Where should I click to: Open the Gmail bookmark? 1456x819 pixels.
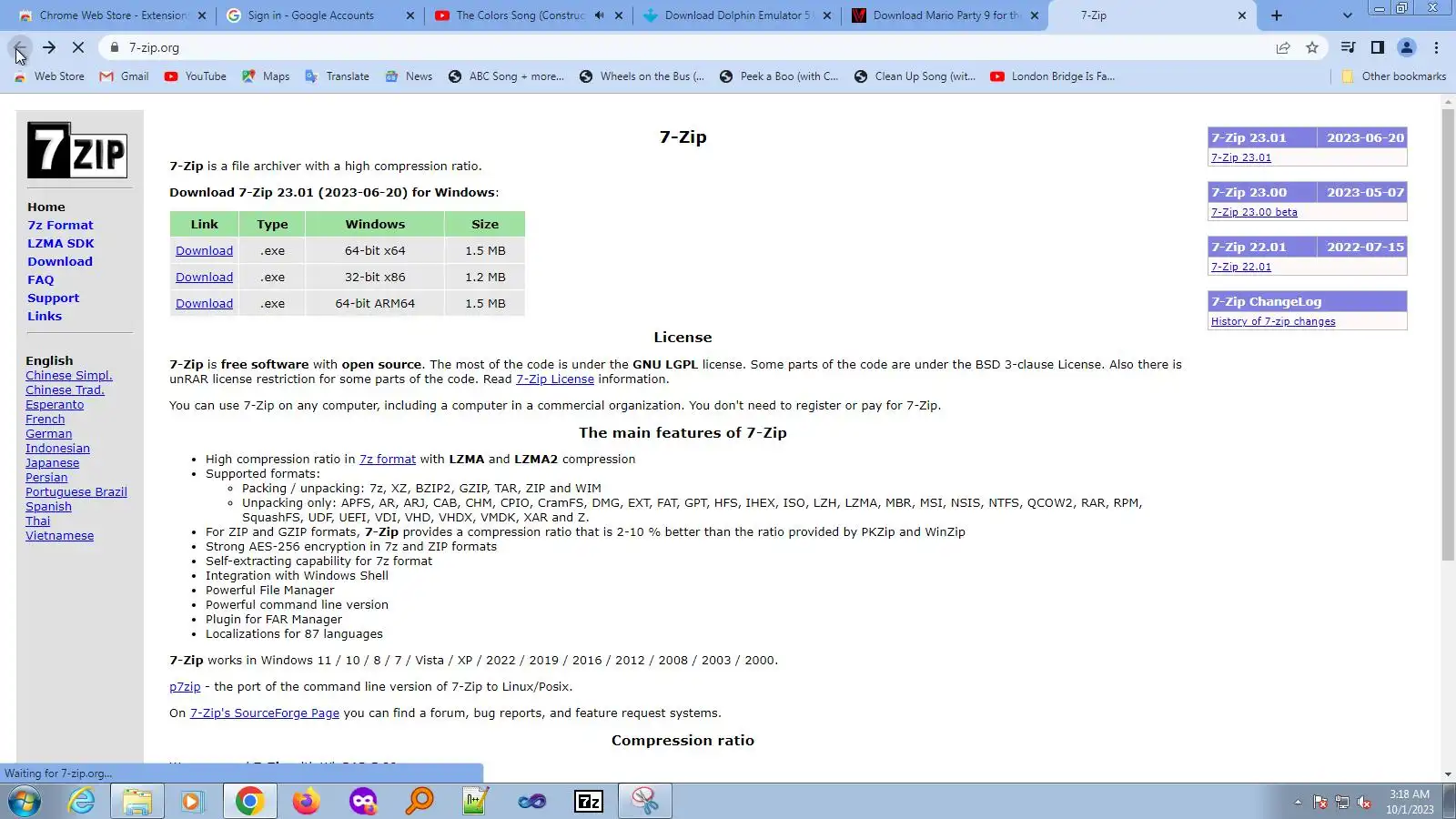[x=124, y=76]
